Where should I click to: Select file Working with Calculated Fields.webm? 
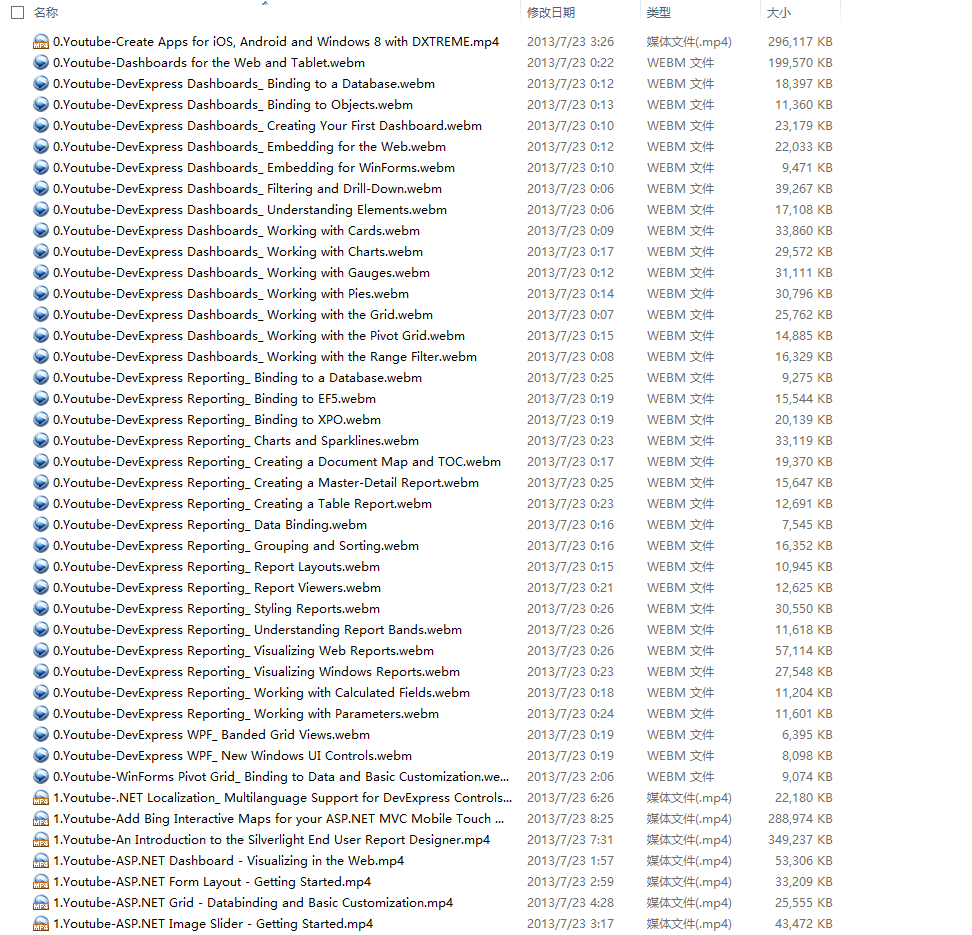pyautogui.click(x=261, y=693)
